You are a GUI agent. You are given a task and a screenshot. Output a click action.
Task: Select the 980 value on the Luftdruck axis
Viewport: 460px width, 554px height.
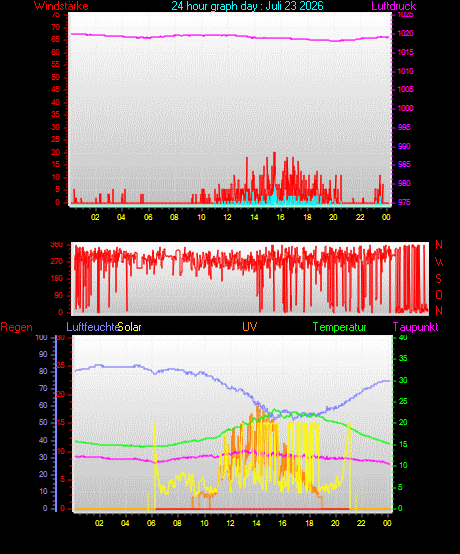(404, 183)
